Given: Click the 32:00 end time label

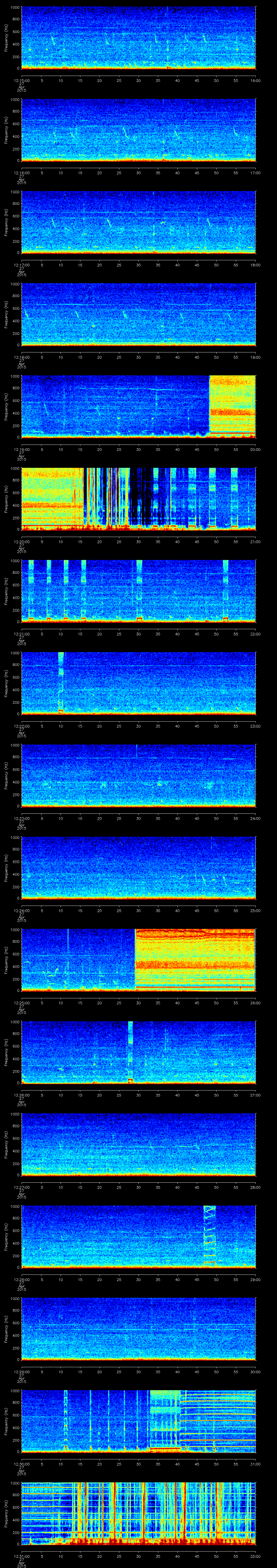Looking at the screenshot, I should (256, 1556).
